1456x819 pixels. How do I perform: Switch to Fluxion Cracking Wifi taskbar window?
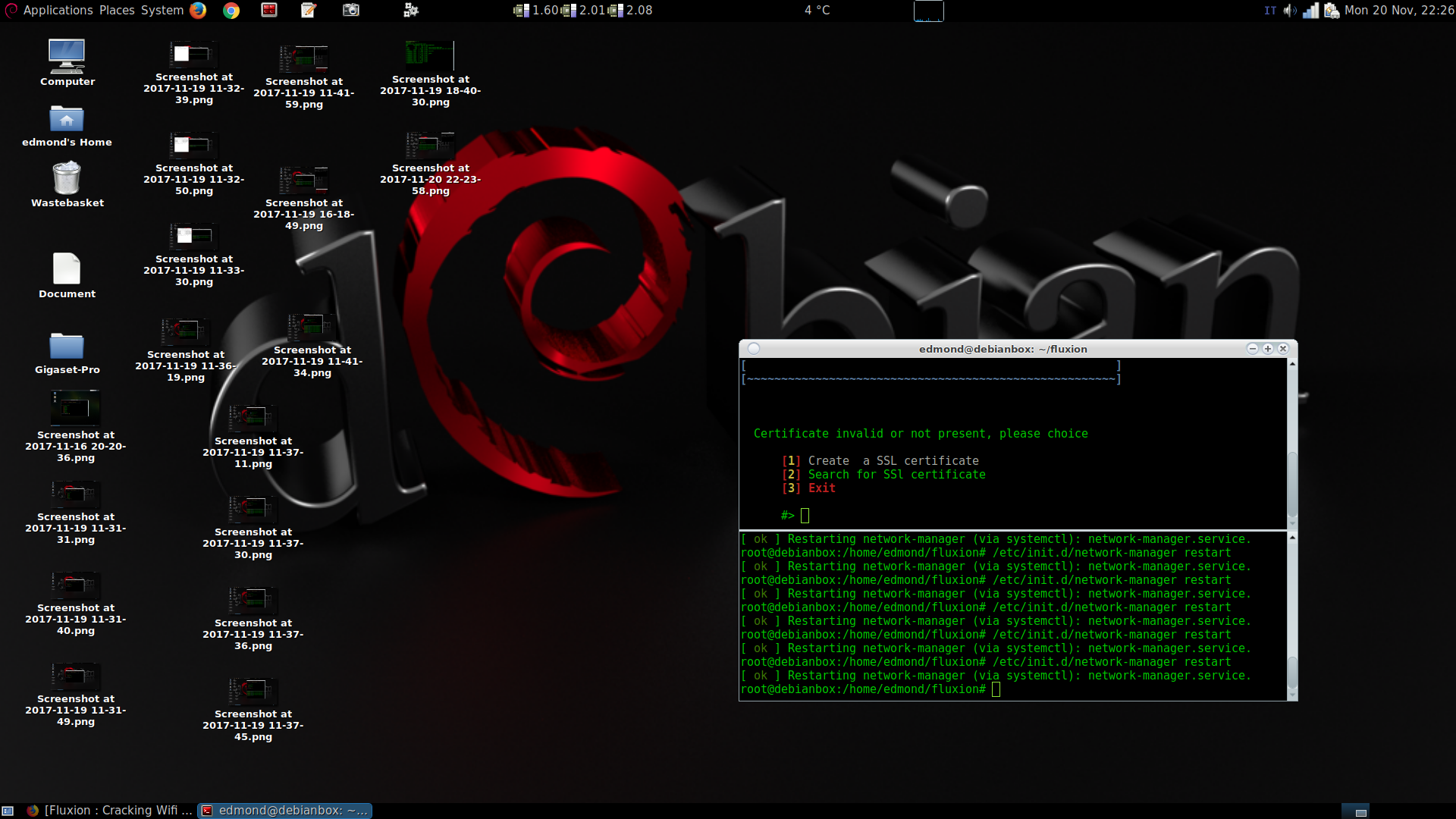tap(110, 810)
